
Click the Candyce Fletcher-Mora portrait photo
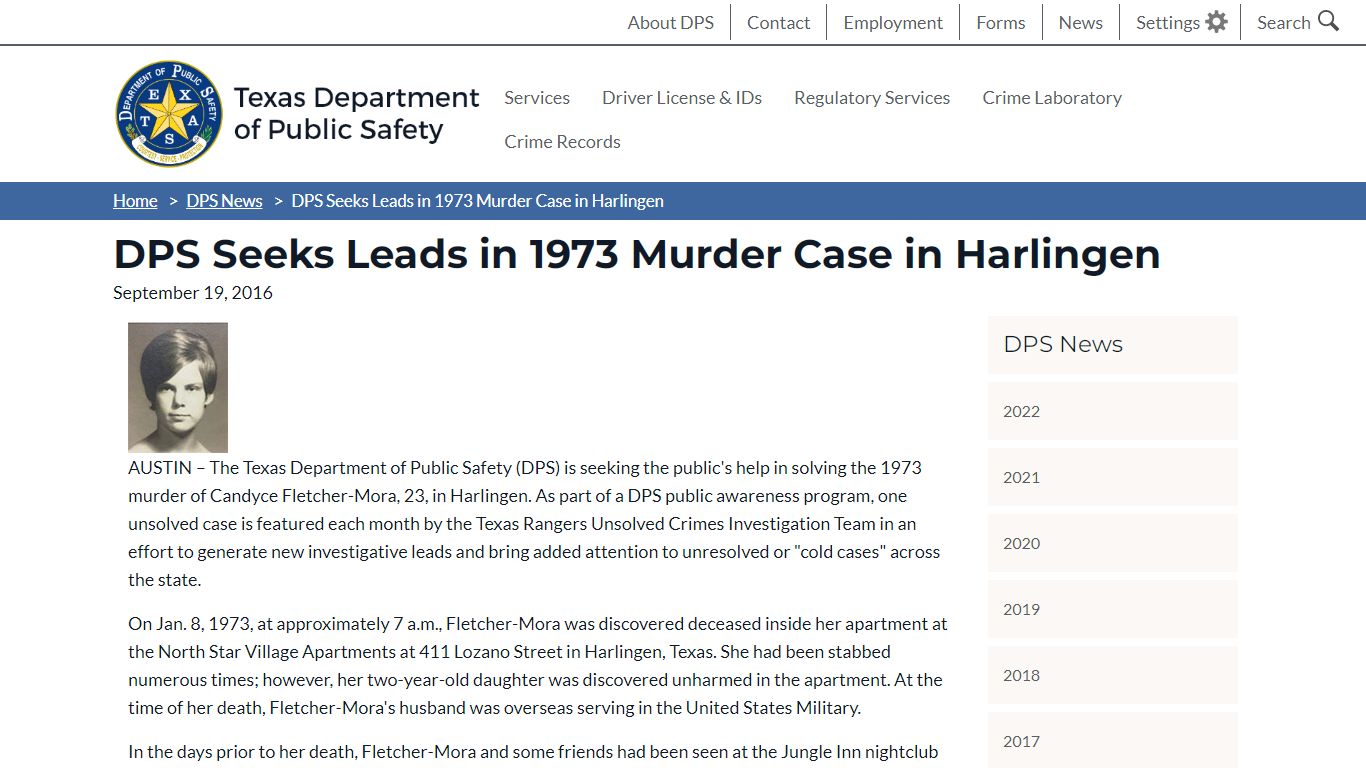[x=178, y=387]
